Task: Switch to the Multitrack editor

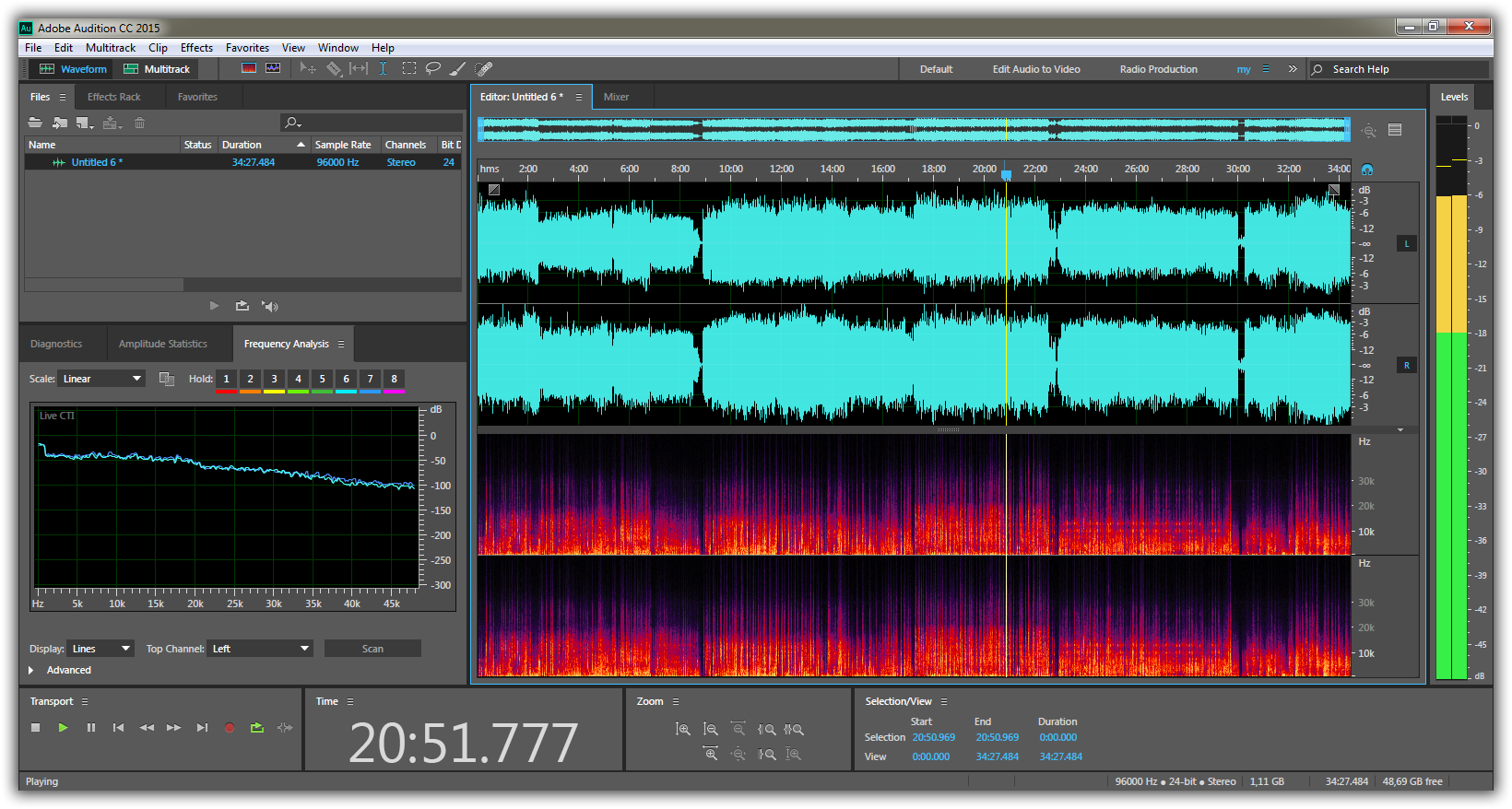Action: coord(157,69)
